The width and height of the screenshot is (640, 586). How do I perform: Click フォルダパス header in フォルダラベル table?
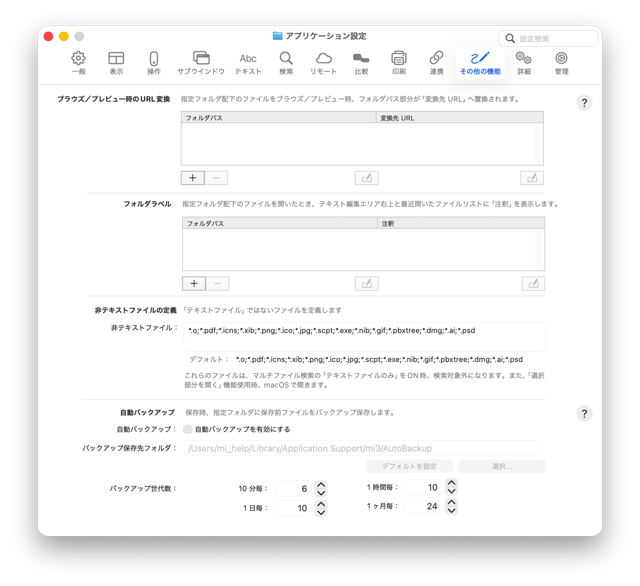coord(280,224)
